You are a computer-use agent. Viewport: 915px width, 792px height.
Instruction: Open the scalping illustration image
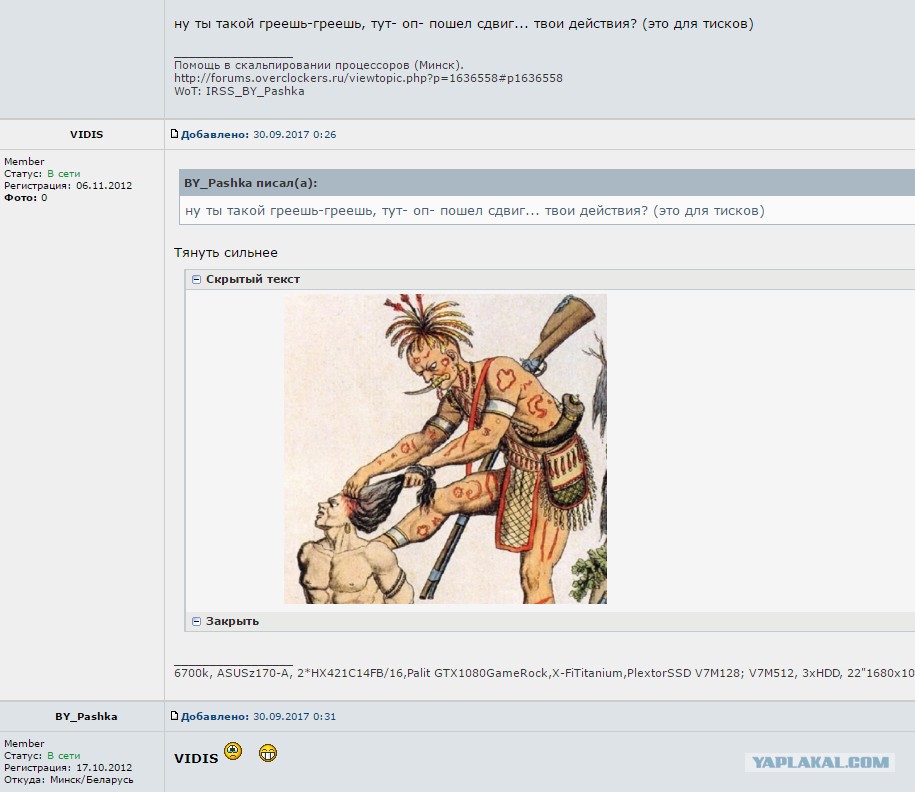click(445, 449)
